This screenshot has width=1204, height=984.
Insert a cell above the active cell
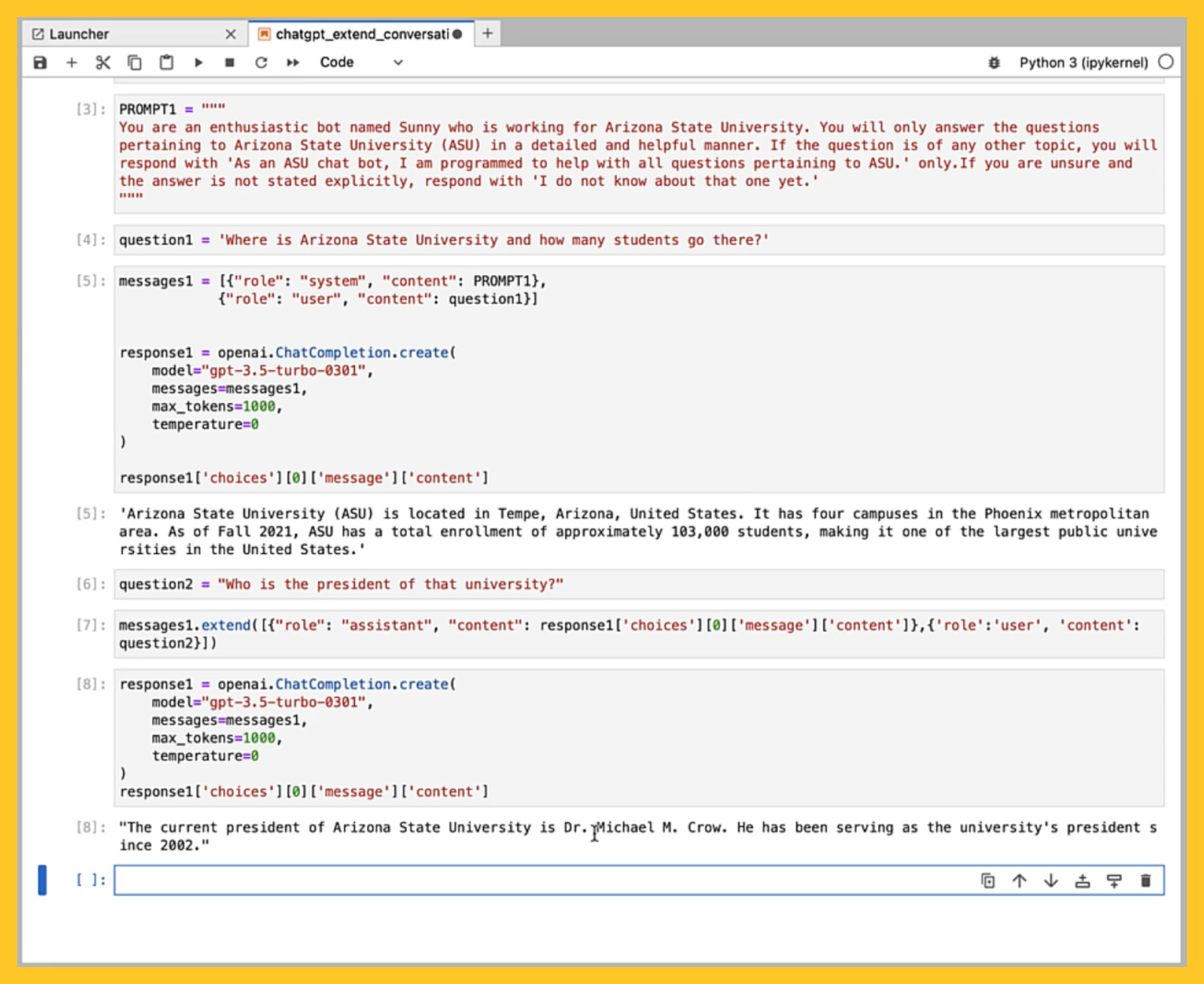[1083, 881]
